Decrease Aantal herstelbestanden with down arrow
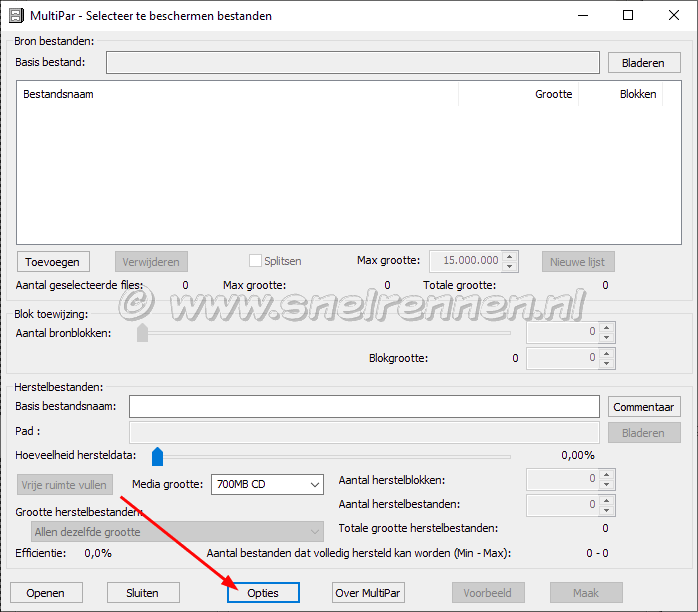This screenshot has height=612, width=698. pyautogui.click(x=607, y=511)
